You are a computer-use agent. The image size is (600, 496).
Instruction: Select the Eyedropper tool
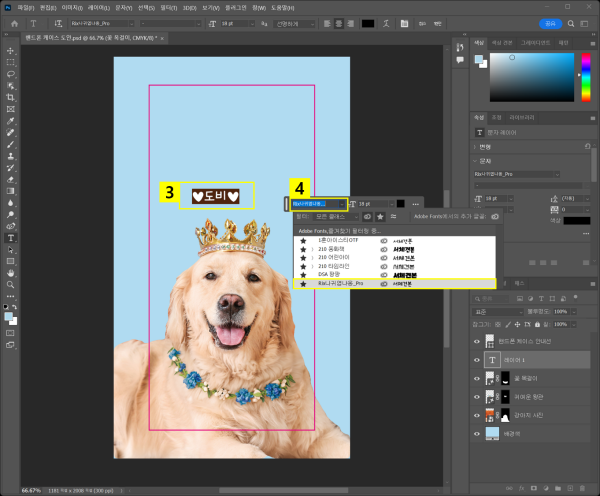click(10, 121)
